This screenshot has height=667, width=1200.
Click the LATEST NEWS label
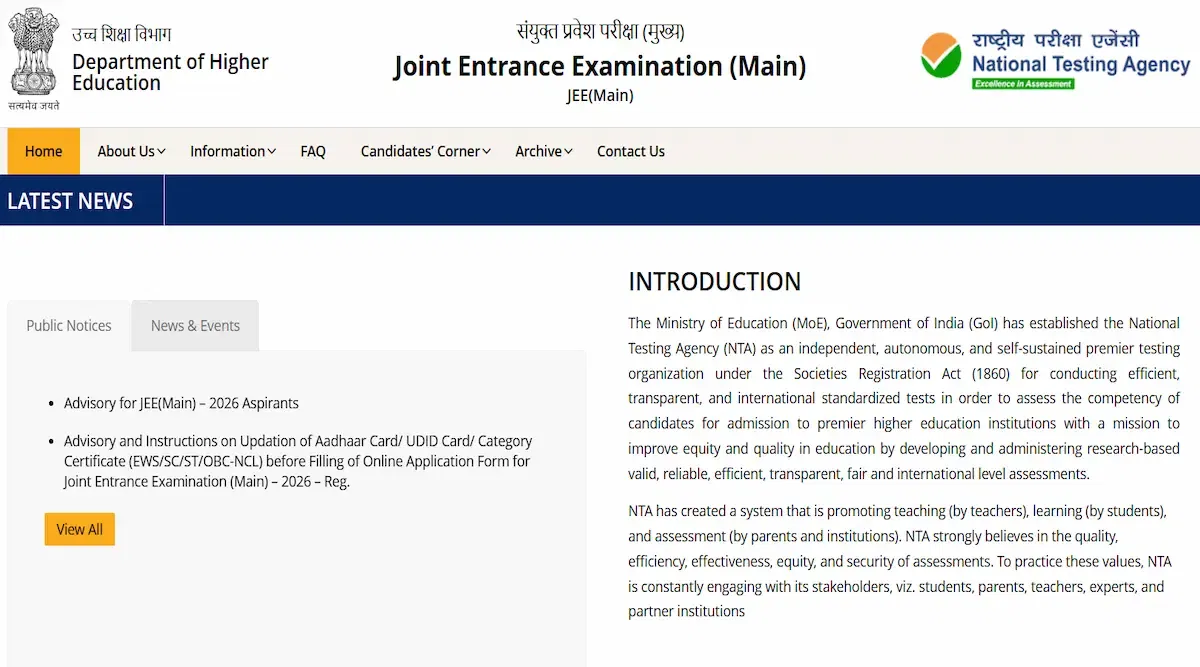pos(70,201)
